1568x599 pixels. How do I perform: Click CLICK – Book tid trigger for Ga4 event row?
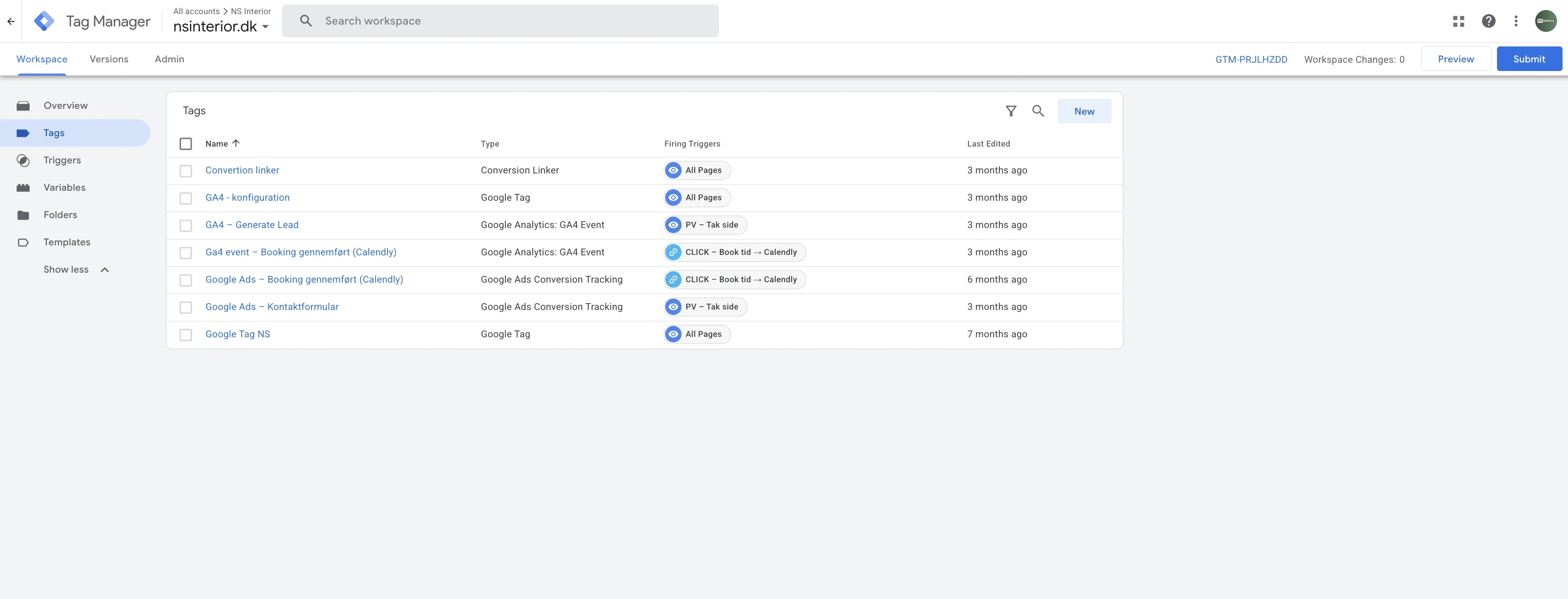(x=735, y=253)
